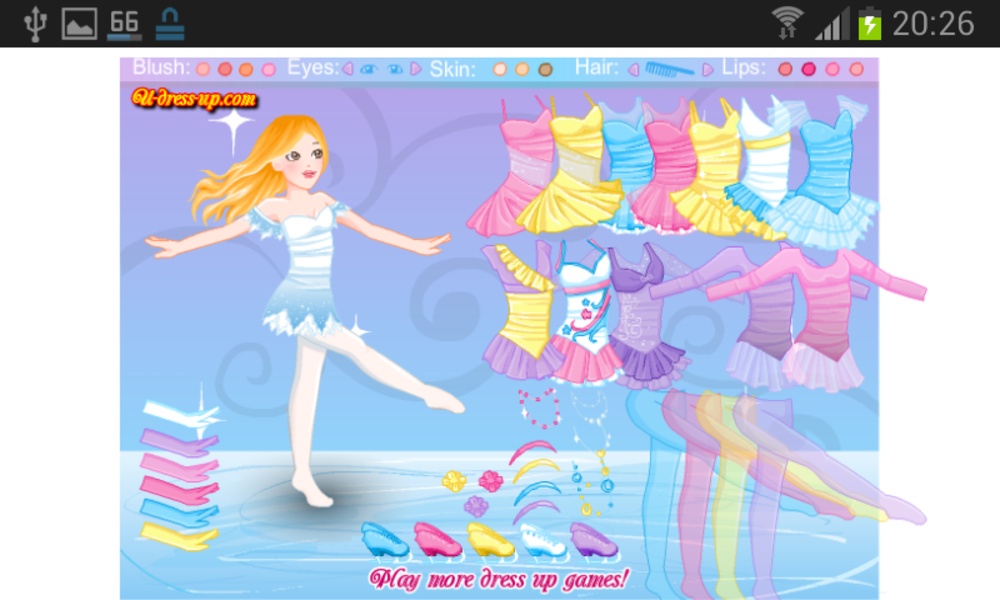The height and width of the screenshot is (600, 1000).
Task: Pick the blue headband
Action: point(538,492)
